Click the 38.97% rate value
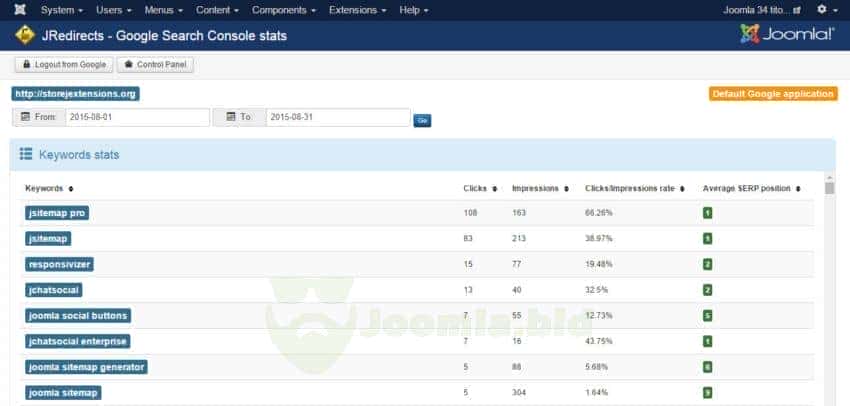The image size is (850, 406). (598, 239)
